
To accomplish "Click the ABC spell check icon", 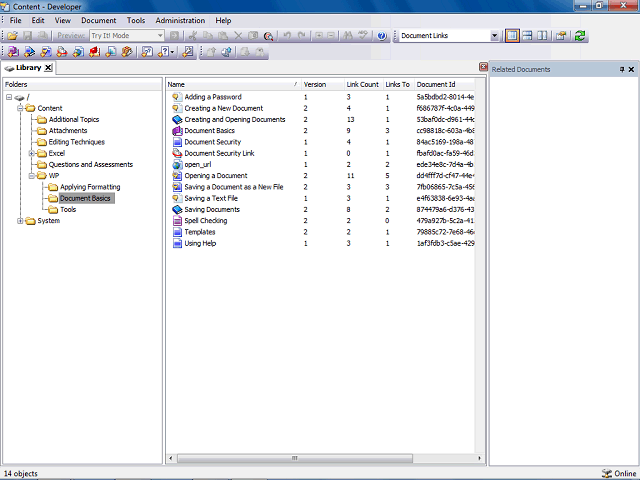I will tap(362, 36).
